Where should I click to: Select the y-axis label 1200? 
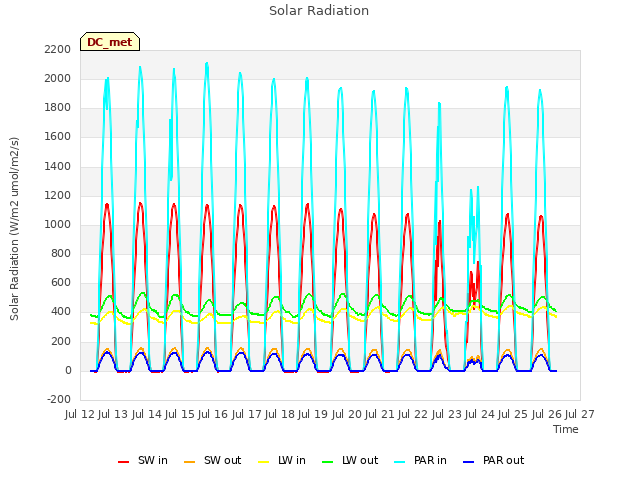coord(58,196)
